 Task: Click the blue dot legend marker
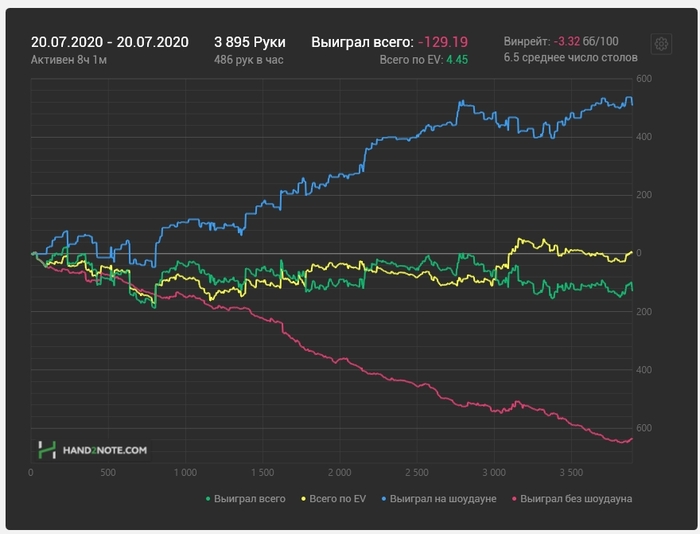coord(384,499)
